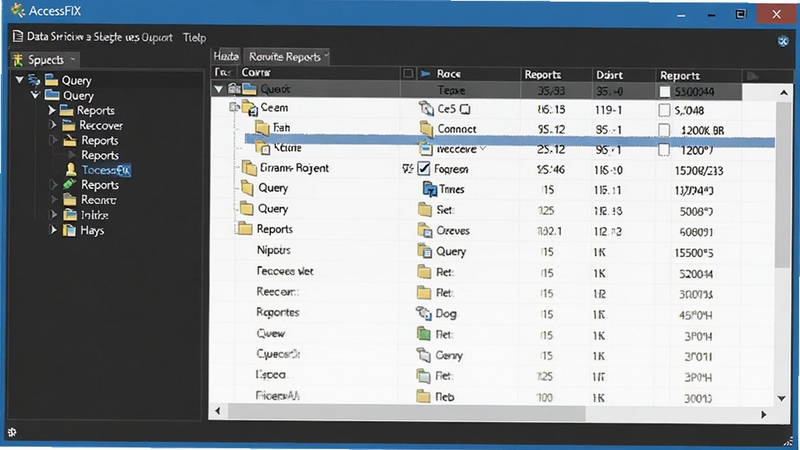Click the 15500/233 value cell
The image size is (800, 450).
click(699, 170)
